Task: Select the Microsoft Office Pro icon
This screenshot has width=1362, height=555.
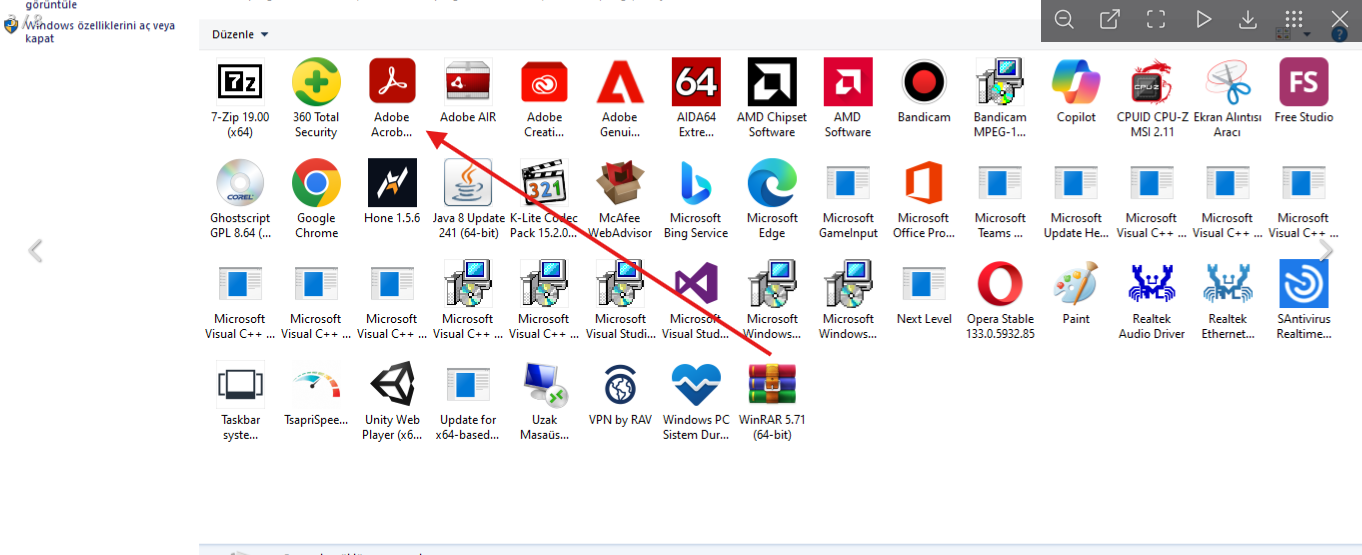Action: pyautogui.click(x=924, y=183)
